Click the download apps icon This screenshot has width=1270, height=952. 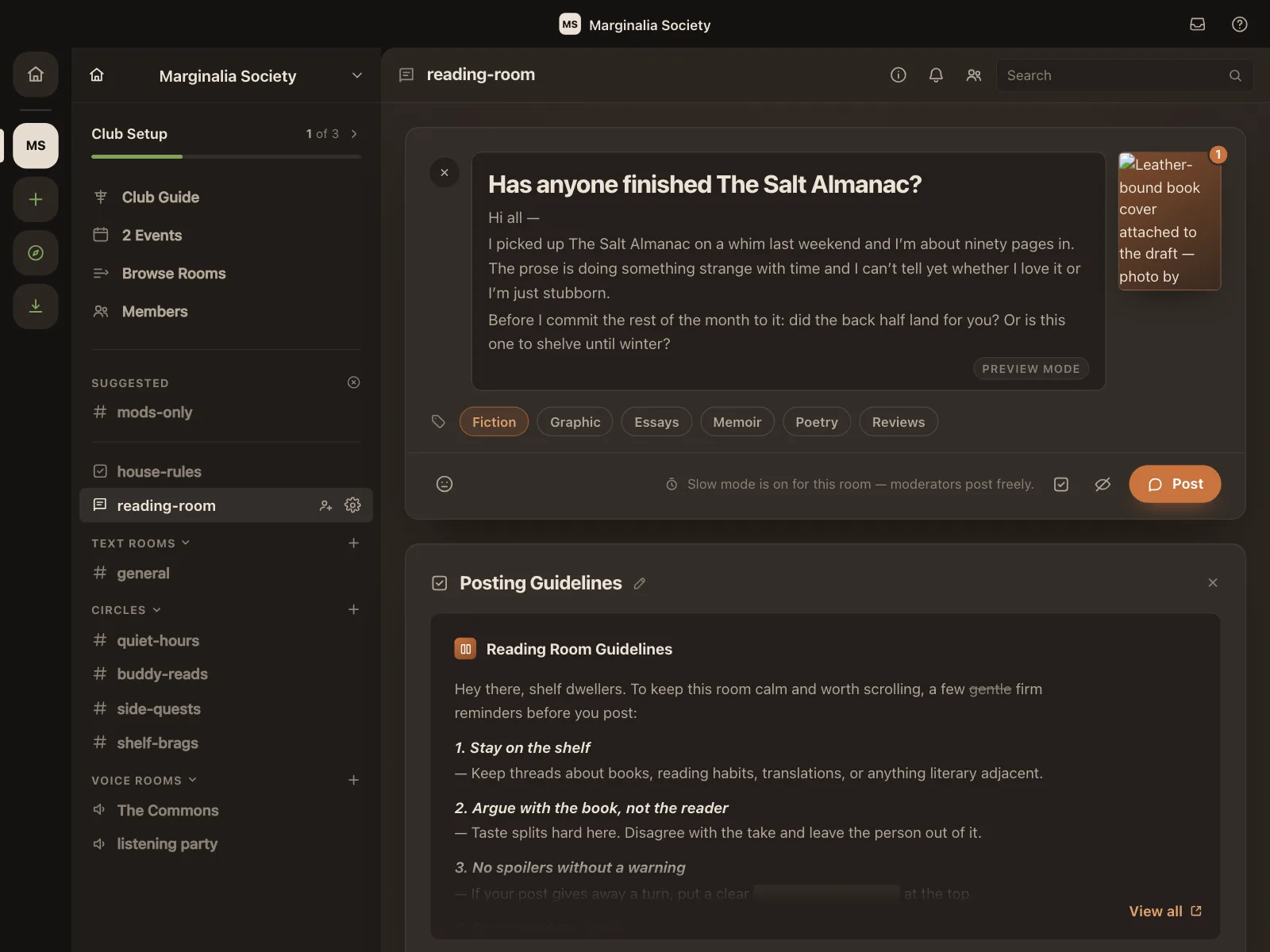point(36,306)
